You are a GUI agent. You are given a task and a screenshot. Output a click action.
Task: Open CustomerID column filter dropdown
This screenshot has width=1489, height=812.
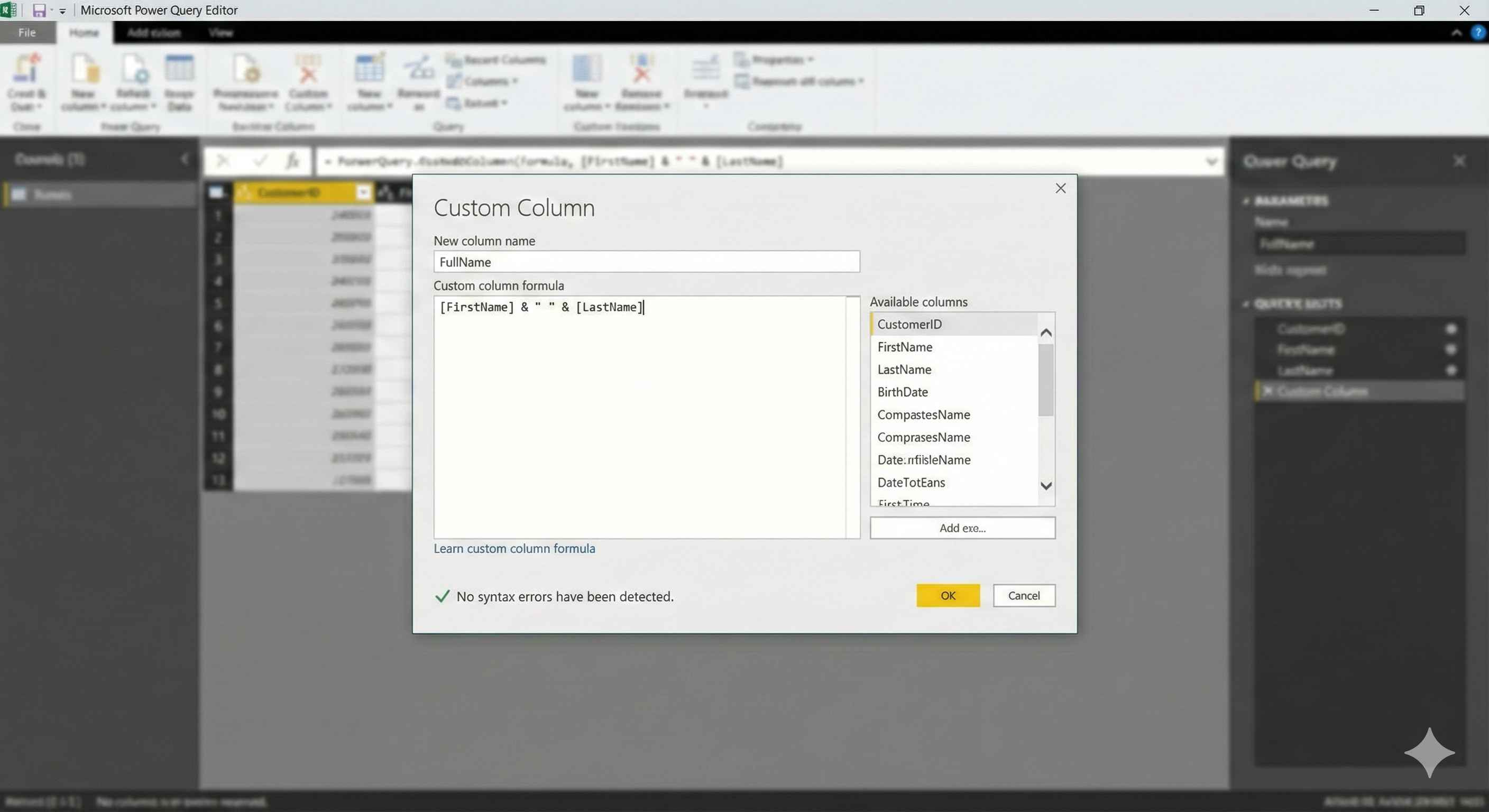[363, 192]
